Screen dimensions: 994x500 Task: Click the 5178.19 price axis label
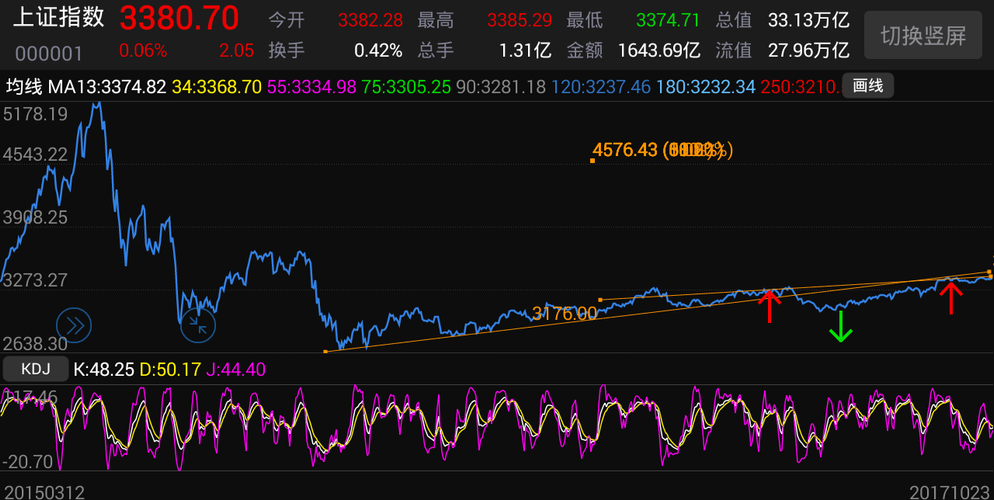click(x=35, y=114)
